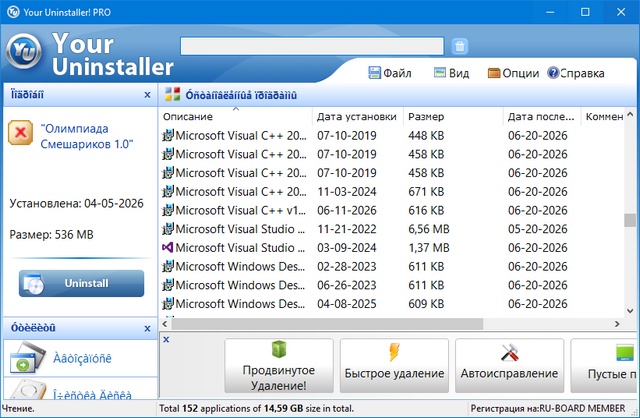This screenshot has width=640, height=418.
Task: Select Microsoft Visual C++ v1... row
Action: coord(392,210)
